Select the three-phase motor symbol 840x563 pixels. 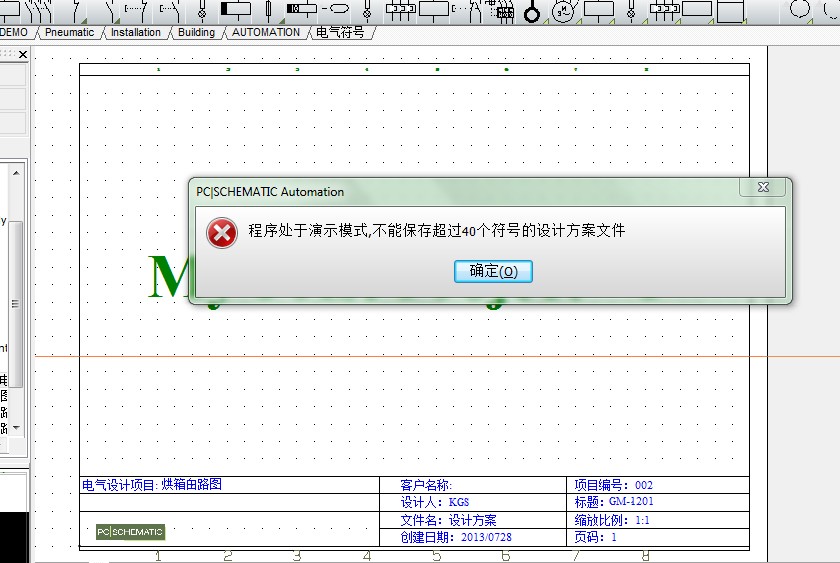point(565,11)
